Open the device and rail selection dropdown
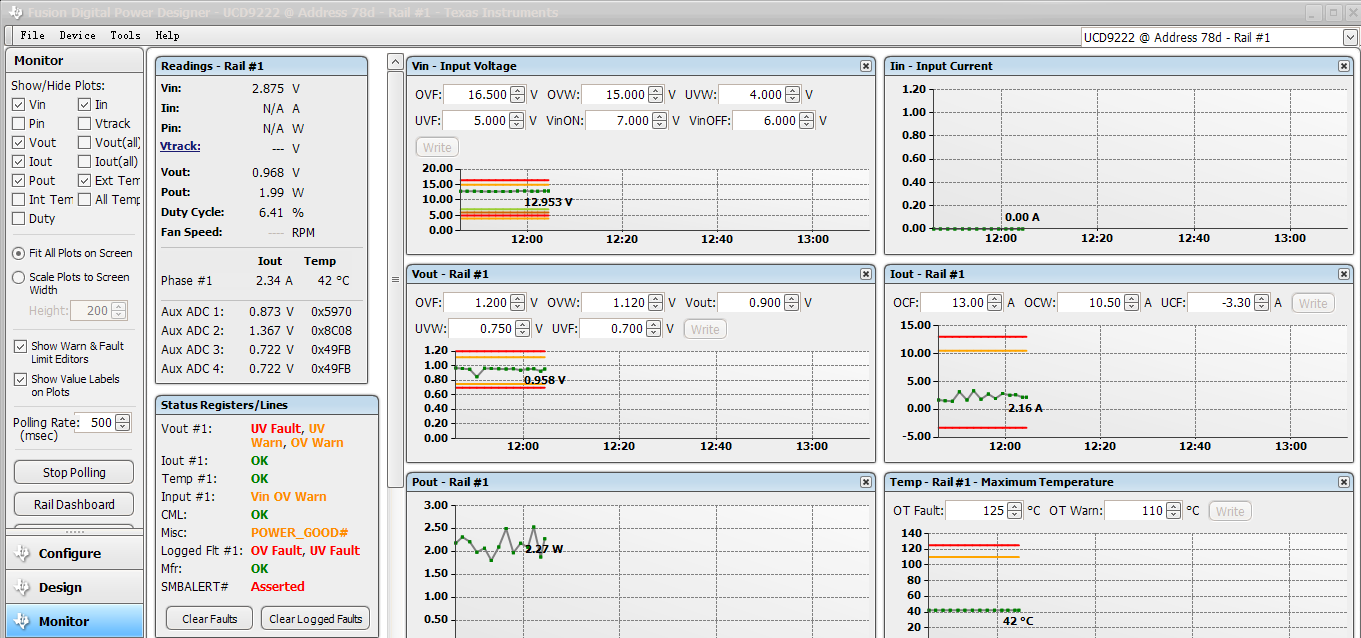 (x=1349, y=37)
